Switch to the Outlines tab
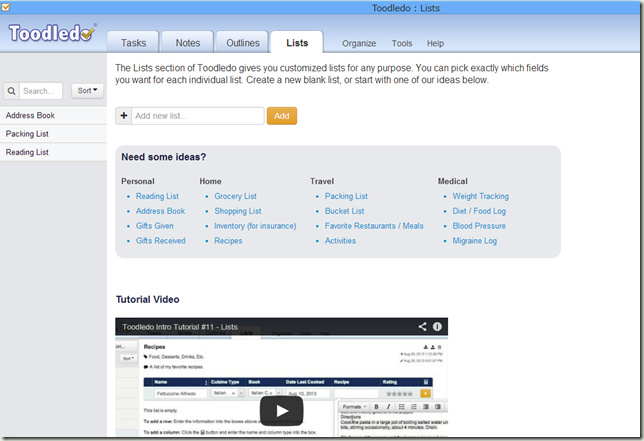 (x=243, y=43)
